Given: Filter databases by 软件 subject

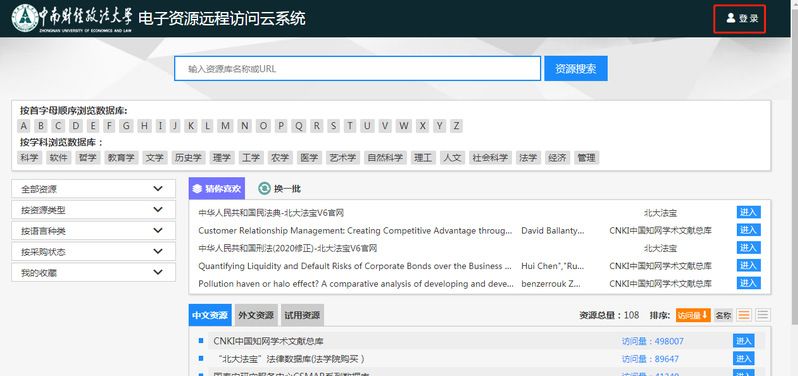Looking at the screenshot, I should 59,158.
